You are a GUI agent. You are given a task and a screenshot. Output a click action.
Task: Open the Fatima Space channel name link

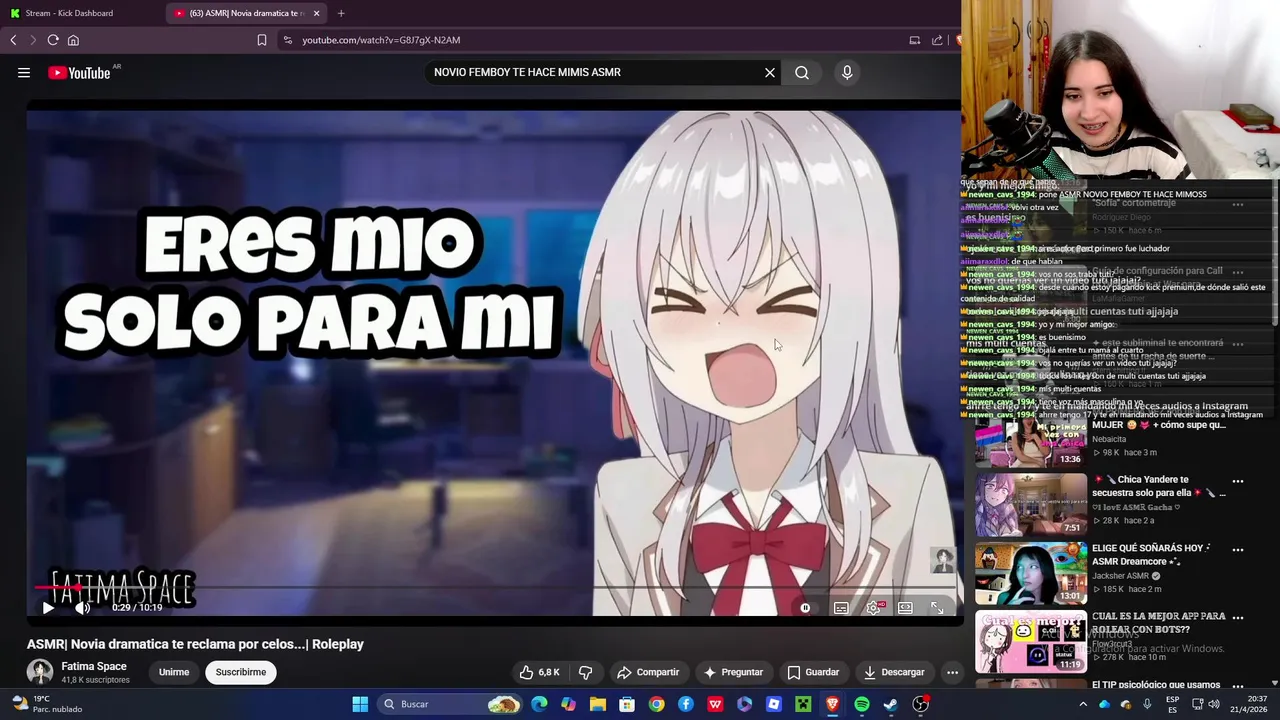(x=94, y=666)
